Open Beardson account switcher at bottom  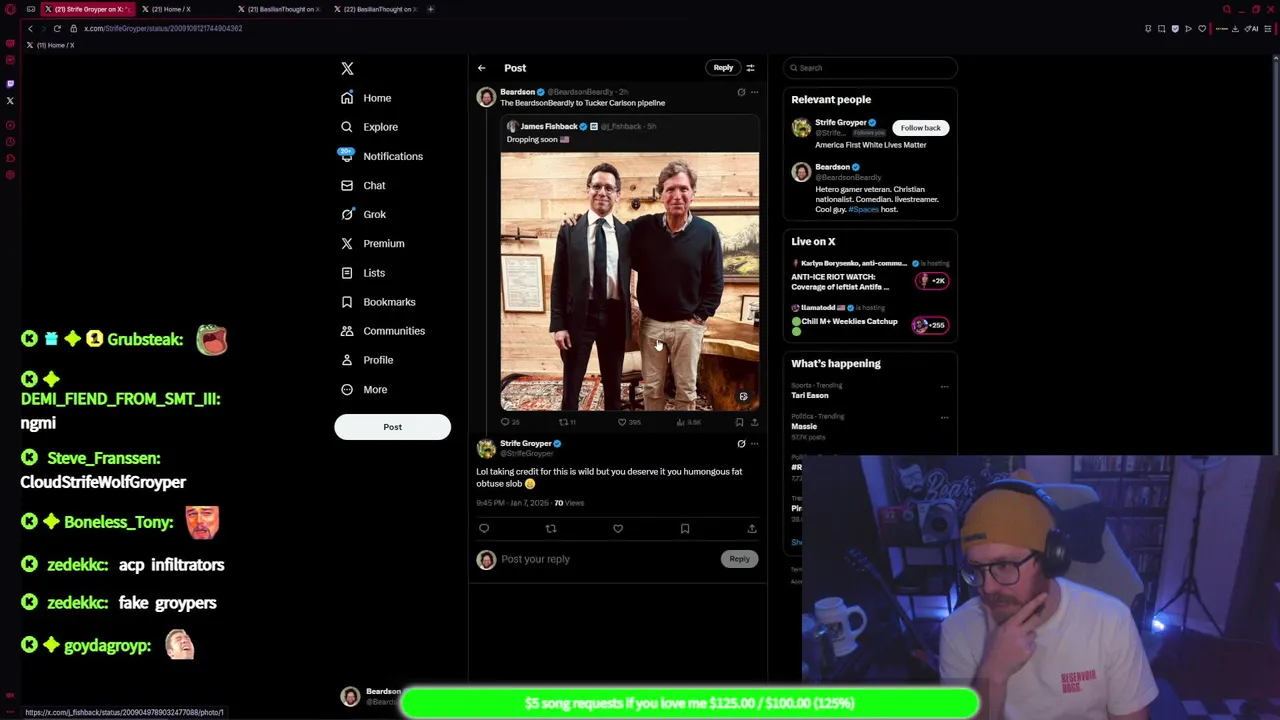click(370, 696)
